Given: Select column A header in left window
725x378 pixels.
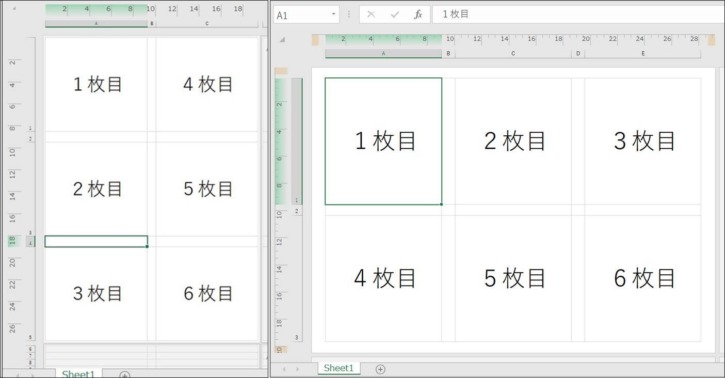Looking at the screenshot, I should (96, 23).
